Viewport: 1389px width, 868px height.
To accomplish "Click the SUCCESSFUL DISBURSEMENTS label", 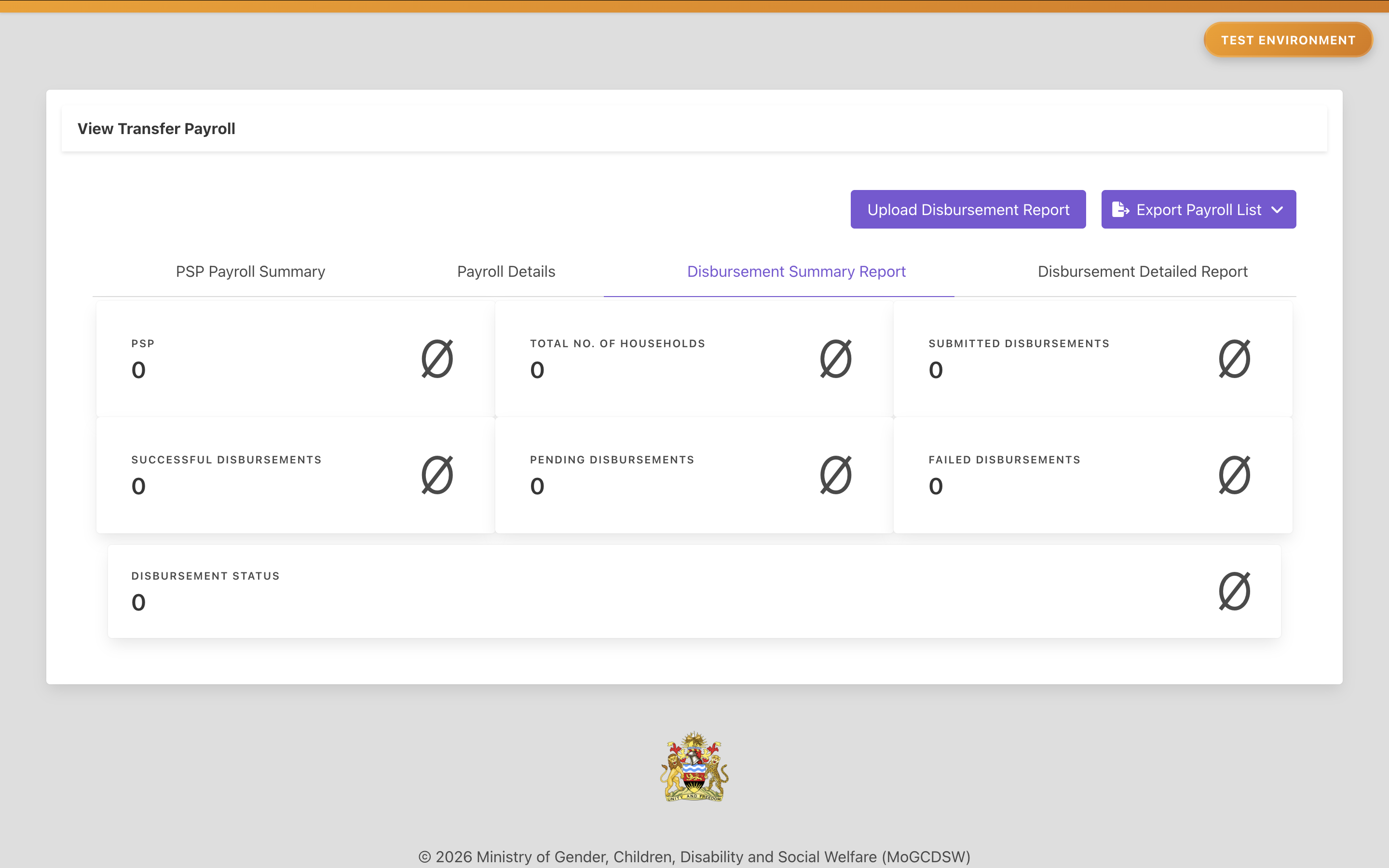I will [226, 460].
